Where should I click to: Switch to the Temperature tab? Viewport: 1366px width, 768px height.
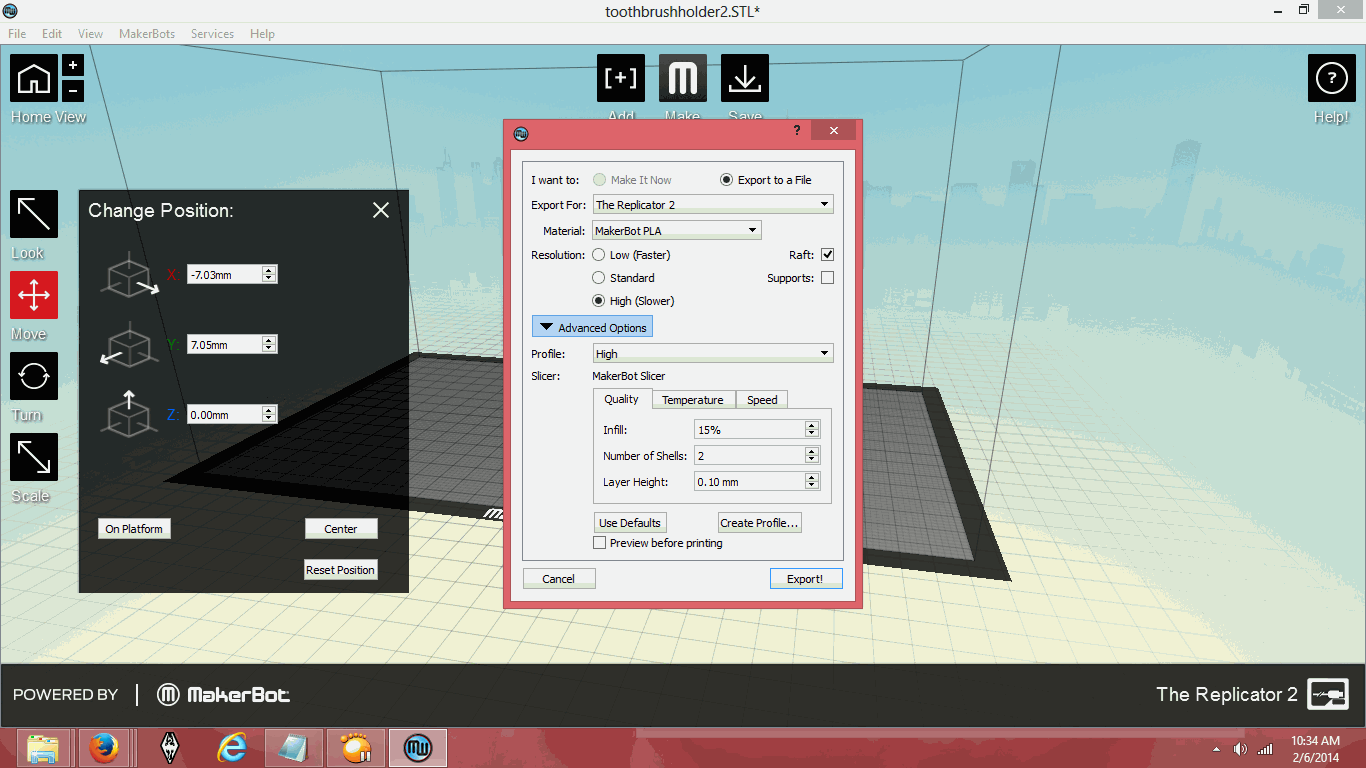pyautogui.click(x=693, y=400)
